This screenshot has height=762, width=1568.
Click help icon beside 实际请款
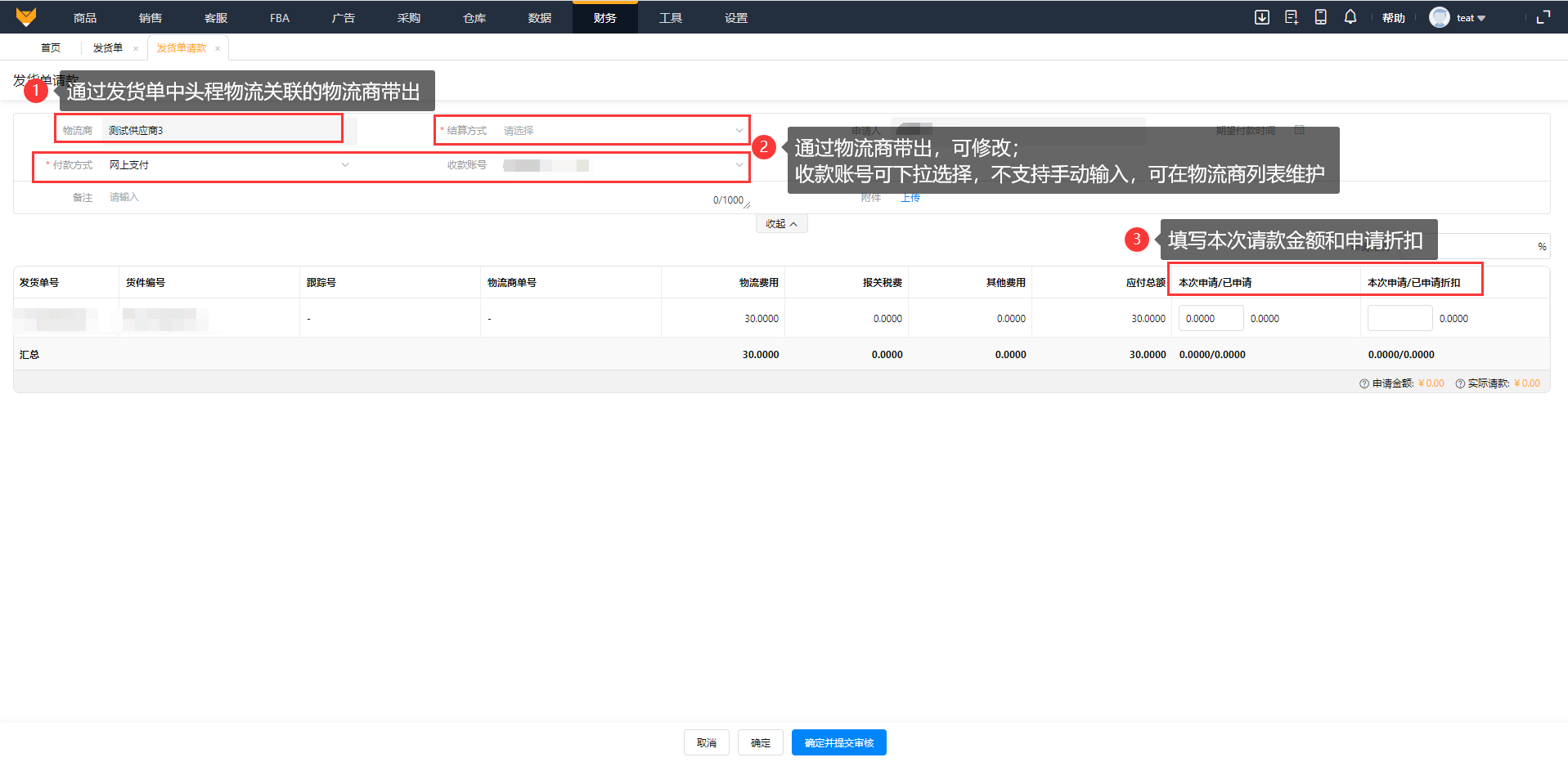[x=1460, y=383]
